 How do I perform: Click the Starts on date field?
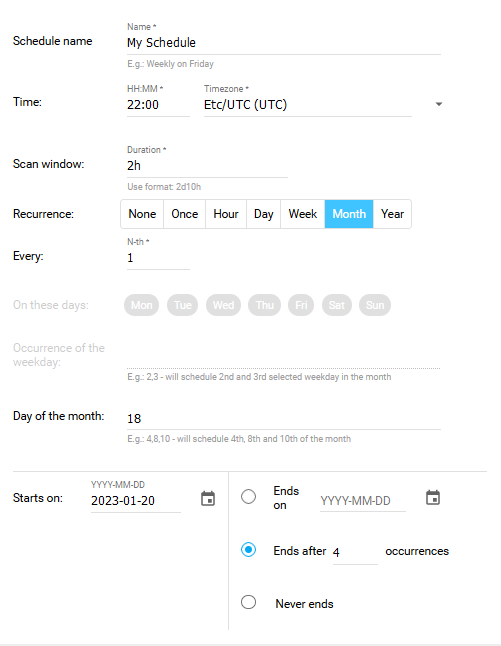(x=136, y=501)
